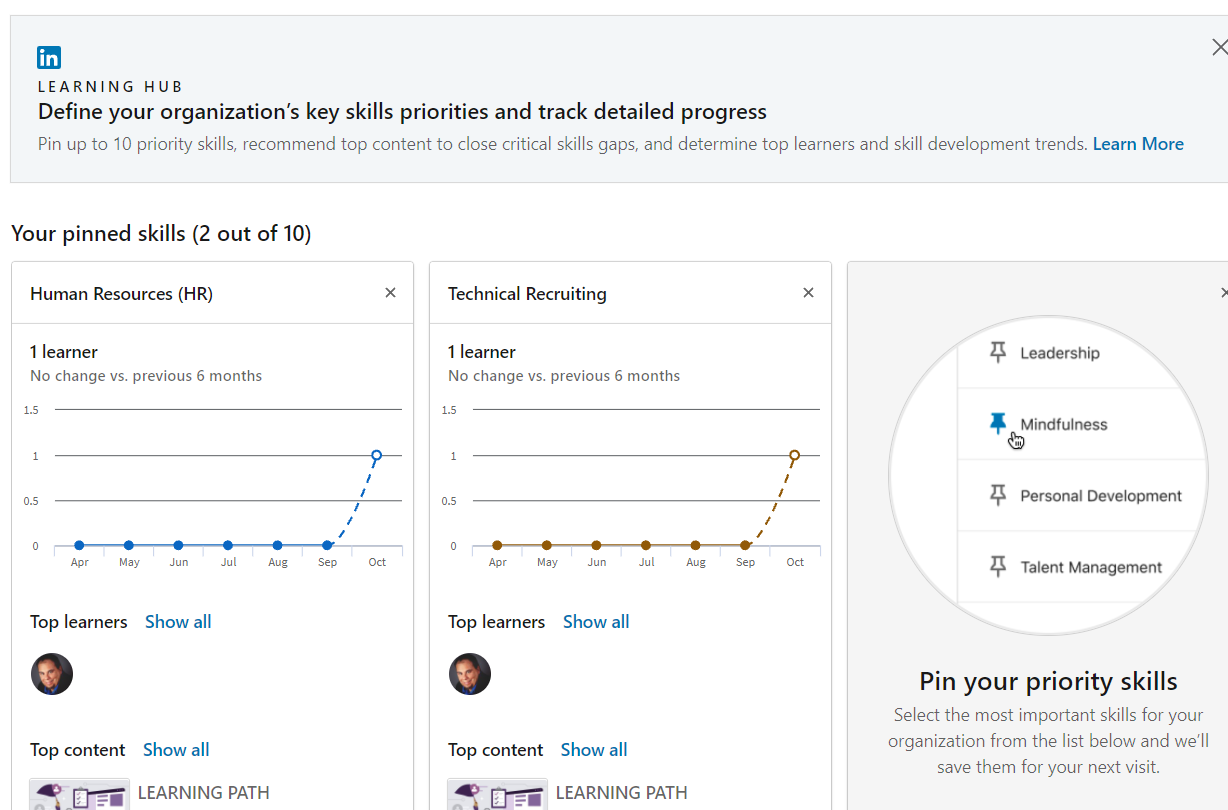Click the blue pin icon beside Mindfulness

coord(997,424)
